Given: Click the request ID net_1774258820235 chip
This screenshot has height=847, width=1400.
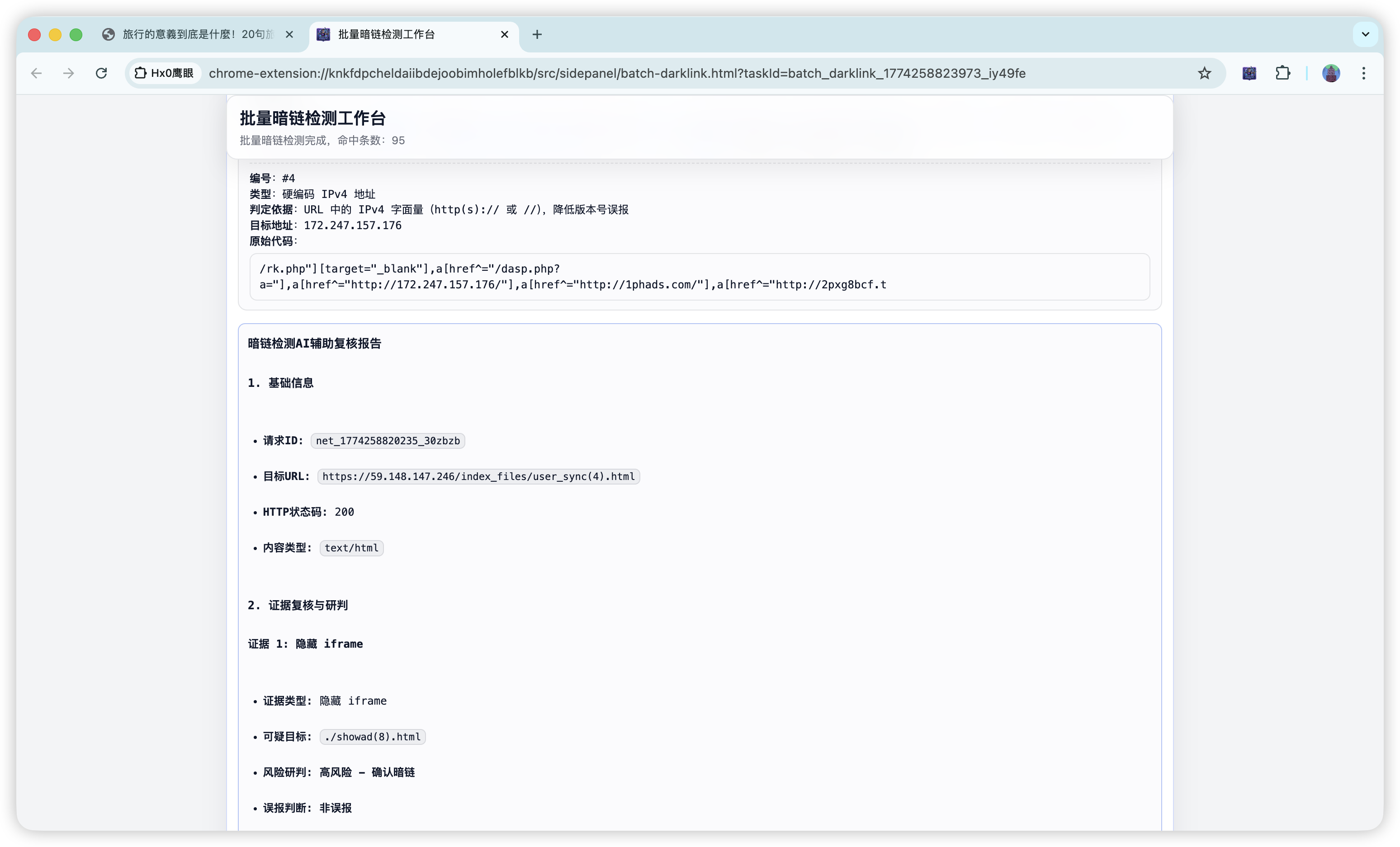Looking at the screenshot, I should [388, 441].
